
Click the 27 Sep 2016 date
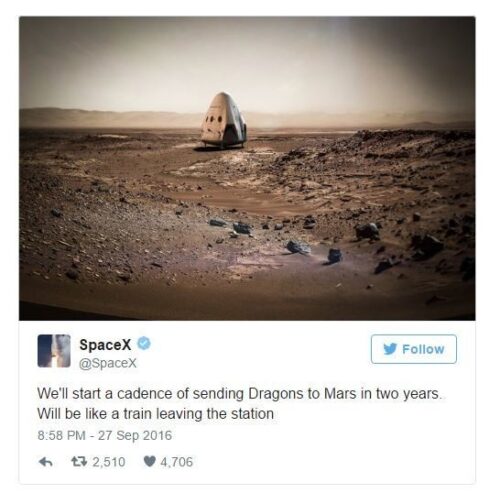[135, 436]
